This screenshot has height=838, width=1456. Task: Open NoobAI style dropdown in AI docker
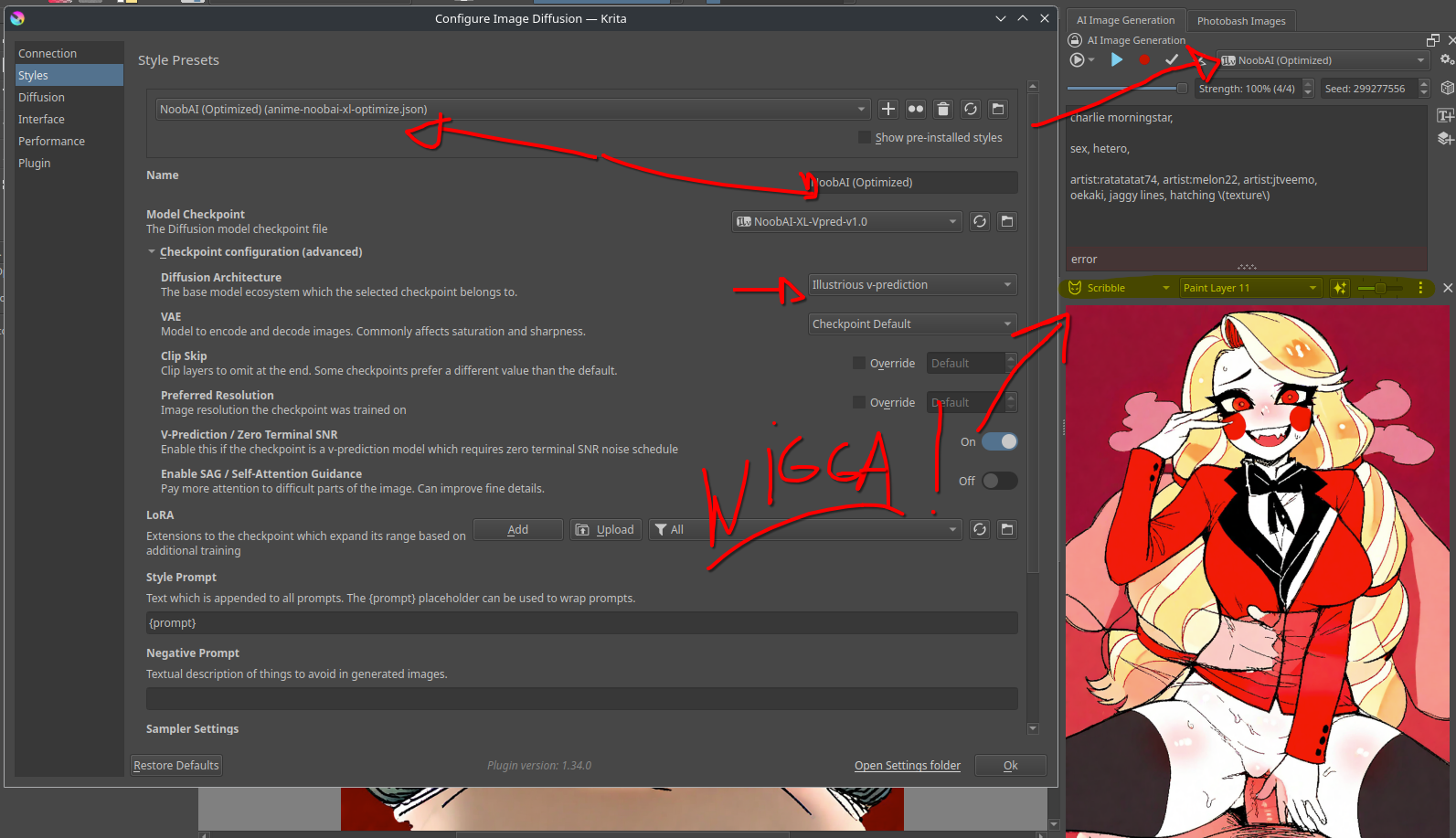pyautogui.click(x=1323, y=60)
